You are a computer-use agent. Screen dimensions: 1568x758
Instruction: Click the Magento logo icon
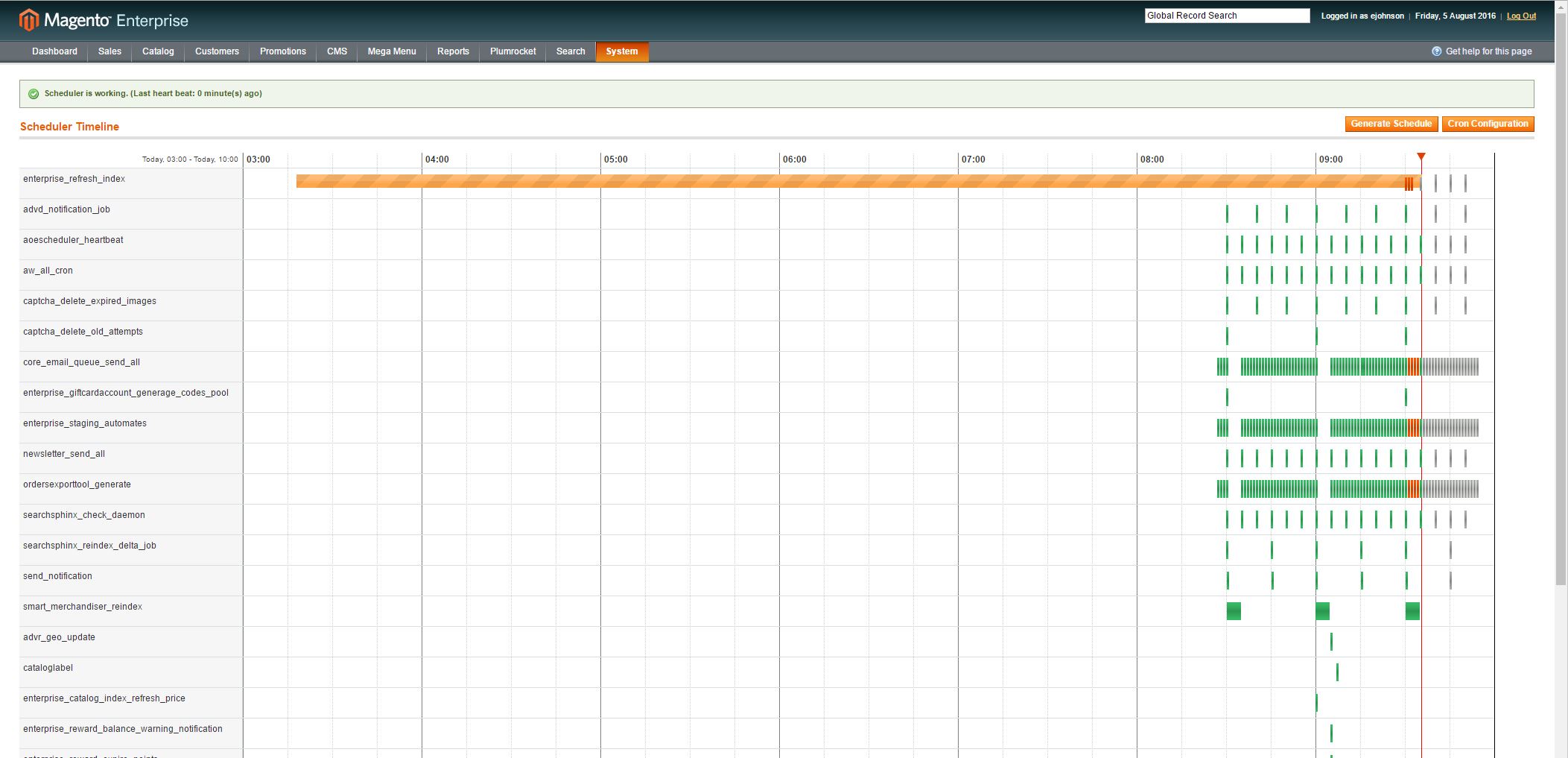click(28, 20)
